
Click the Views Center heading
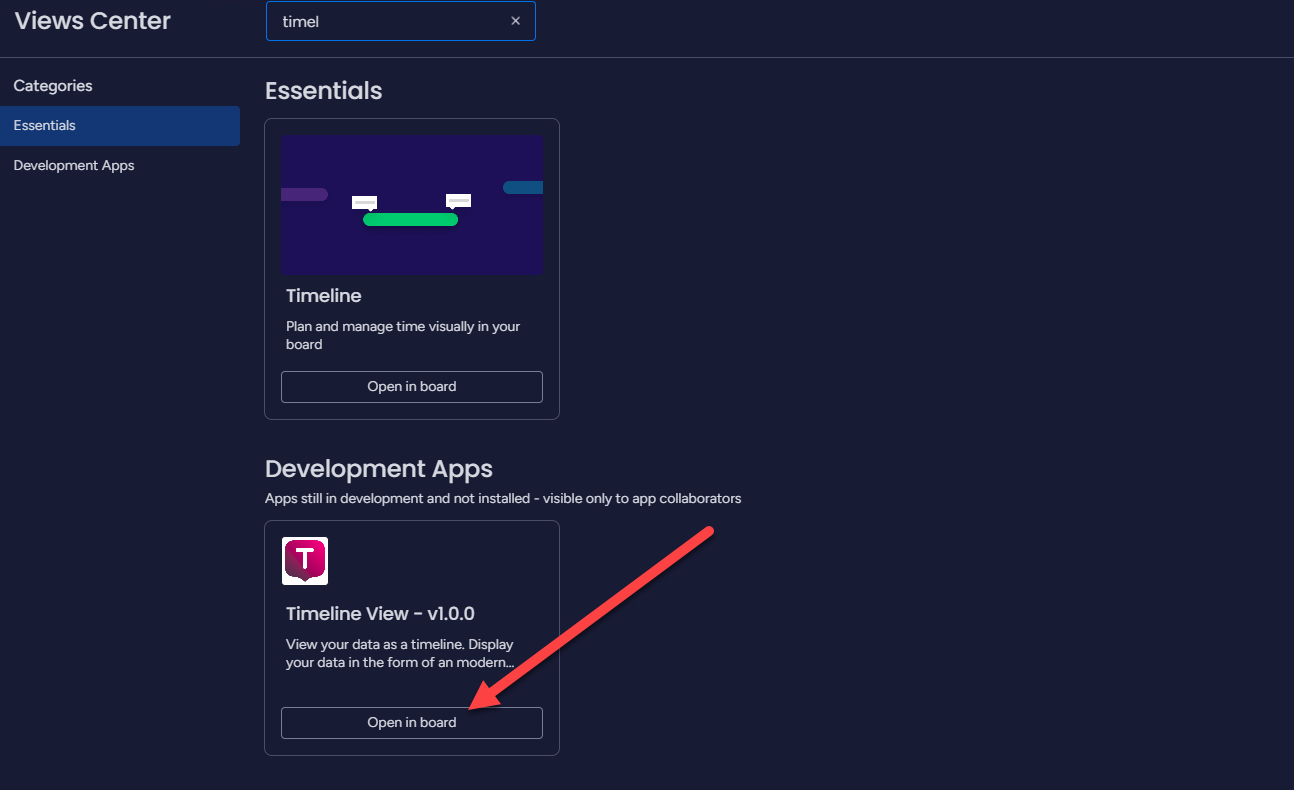(x=93, y=21)
